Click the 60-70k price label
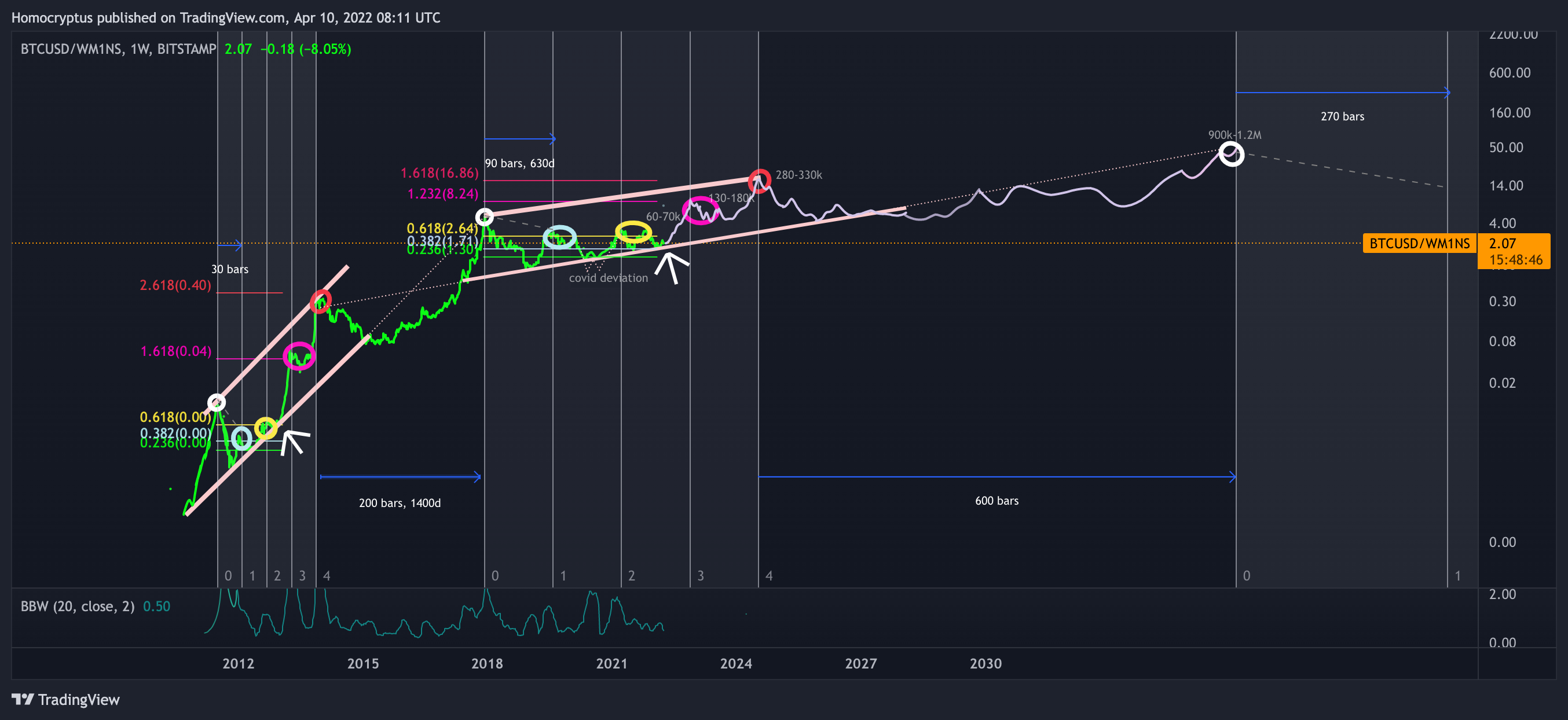1568x720 pixels. pos(663,216)
